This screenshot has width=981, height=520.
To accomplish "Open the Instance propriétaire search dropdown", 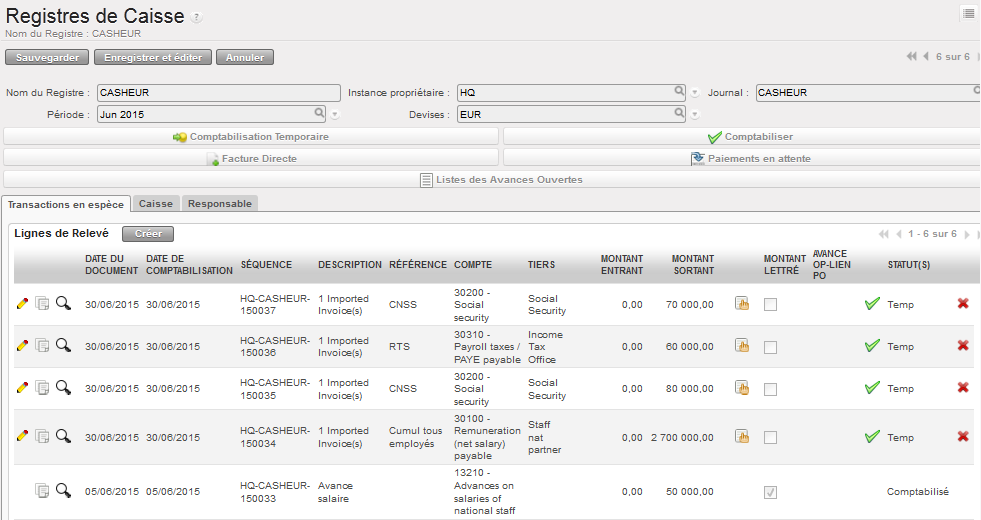I will (679, 92).
